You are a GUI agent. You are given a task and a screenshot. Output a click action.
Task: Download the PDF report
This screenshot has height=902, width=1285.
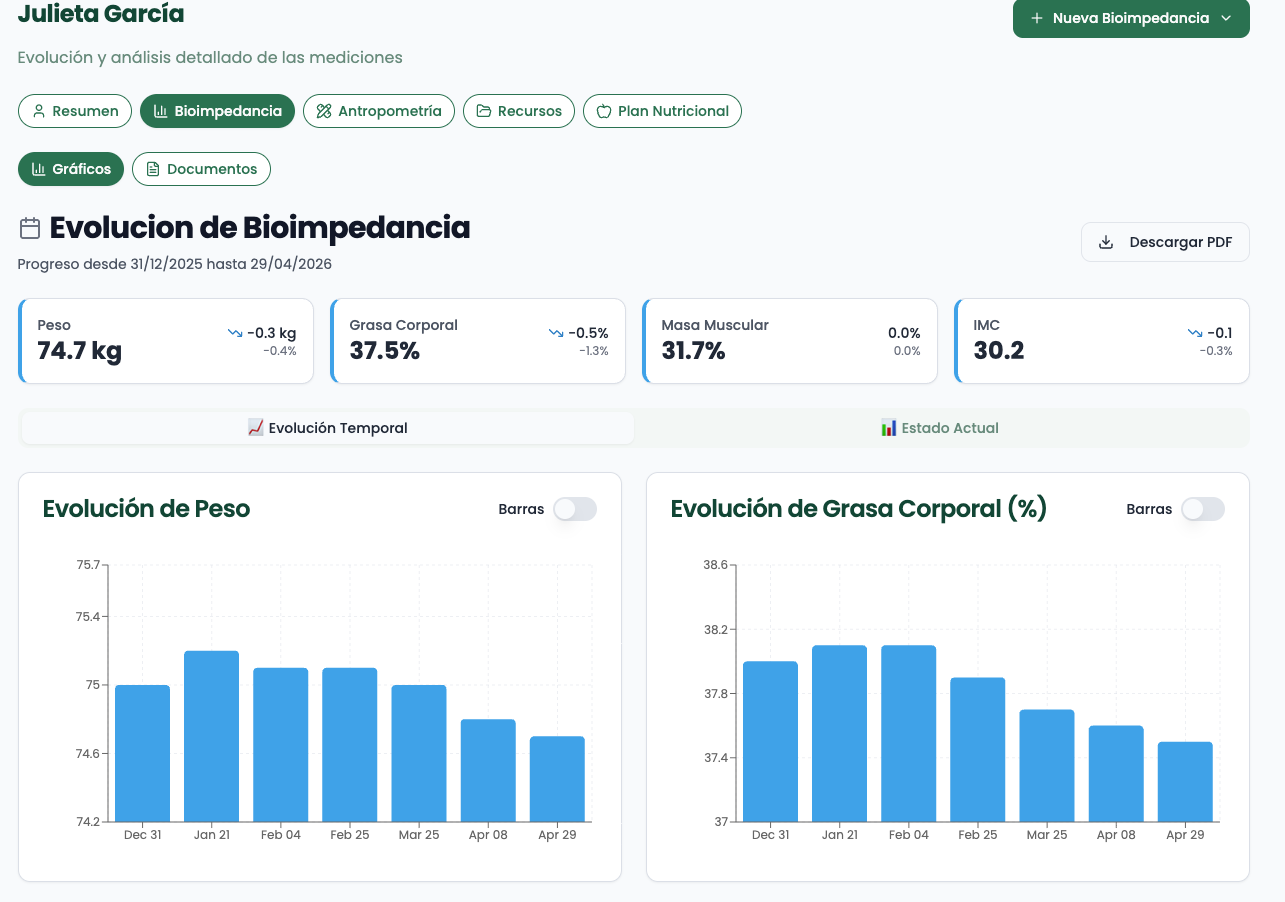1165,242
